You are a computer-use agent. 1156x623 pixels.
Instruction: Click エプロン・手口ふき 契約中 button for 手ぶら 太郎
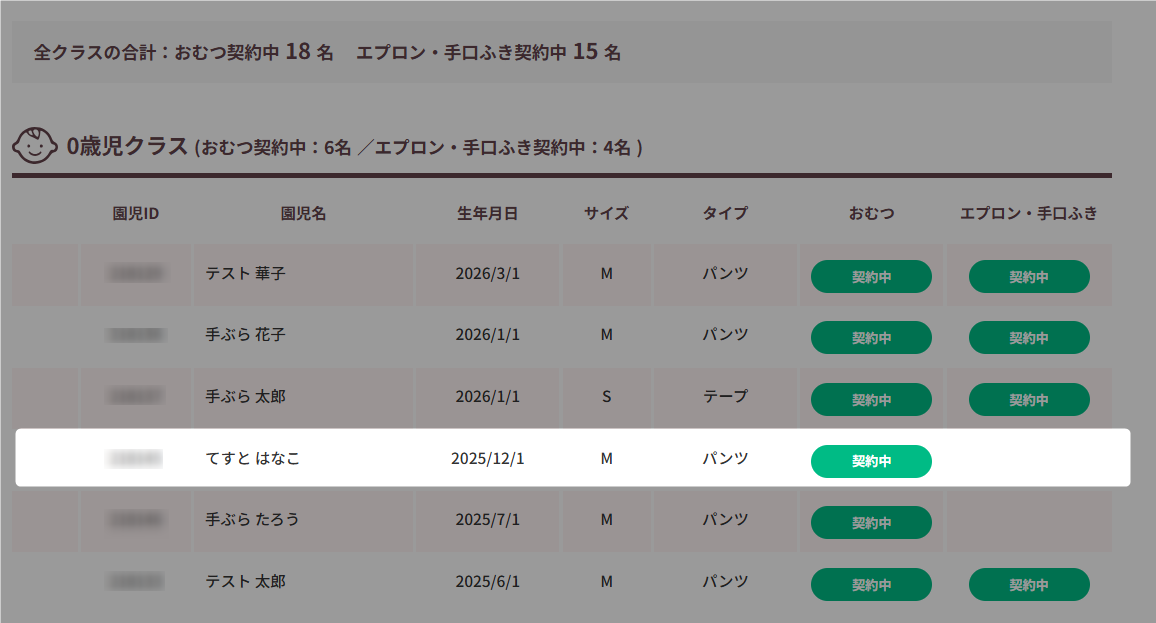[1029, 400]
